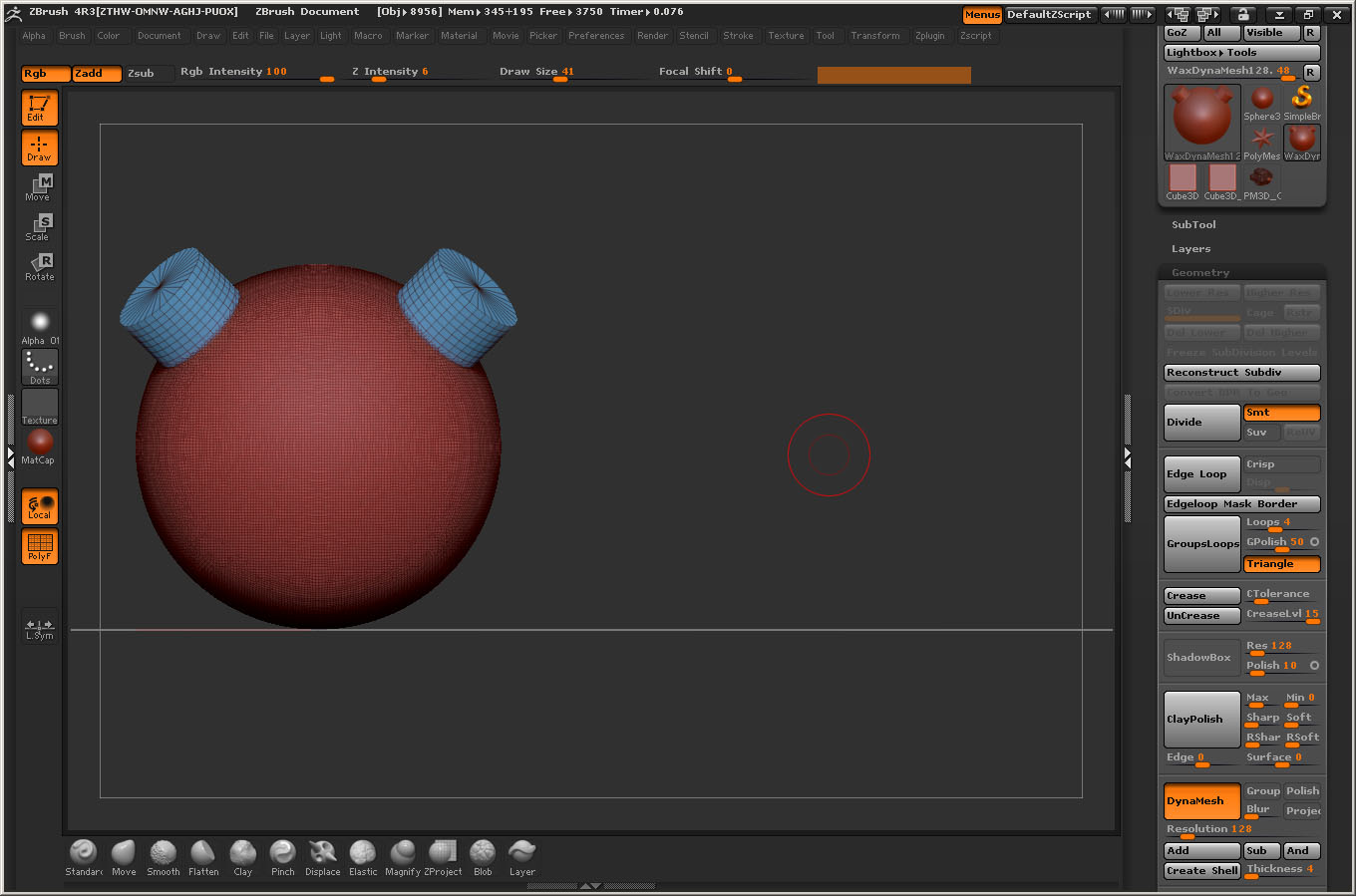Click the GroupsLoops button
Image resolution: width=1356 pixels, height=896 pixels.
(1202, 544)
